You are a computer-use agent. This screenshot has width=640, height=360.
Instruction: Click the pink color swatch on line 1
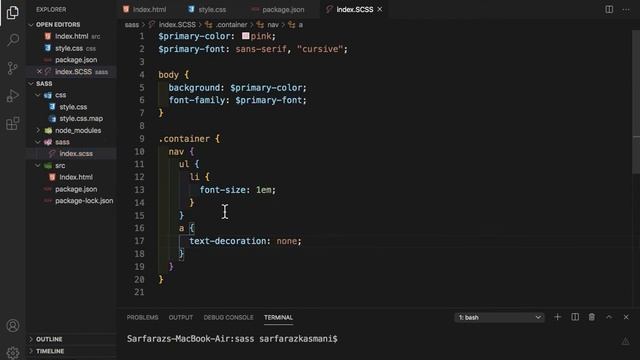click(x=245, y=36)
